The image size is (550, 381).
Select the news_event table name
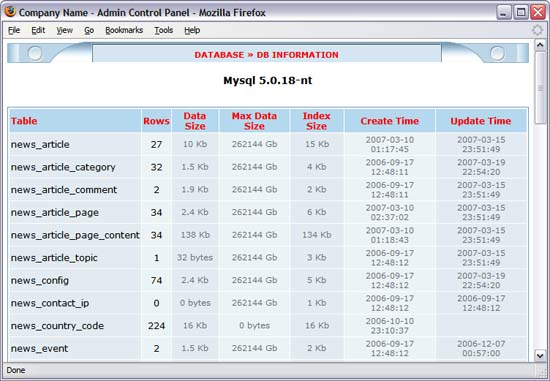pyautogui.click(x=39, y=349)
